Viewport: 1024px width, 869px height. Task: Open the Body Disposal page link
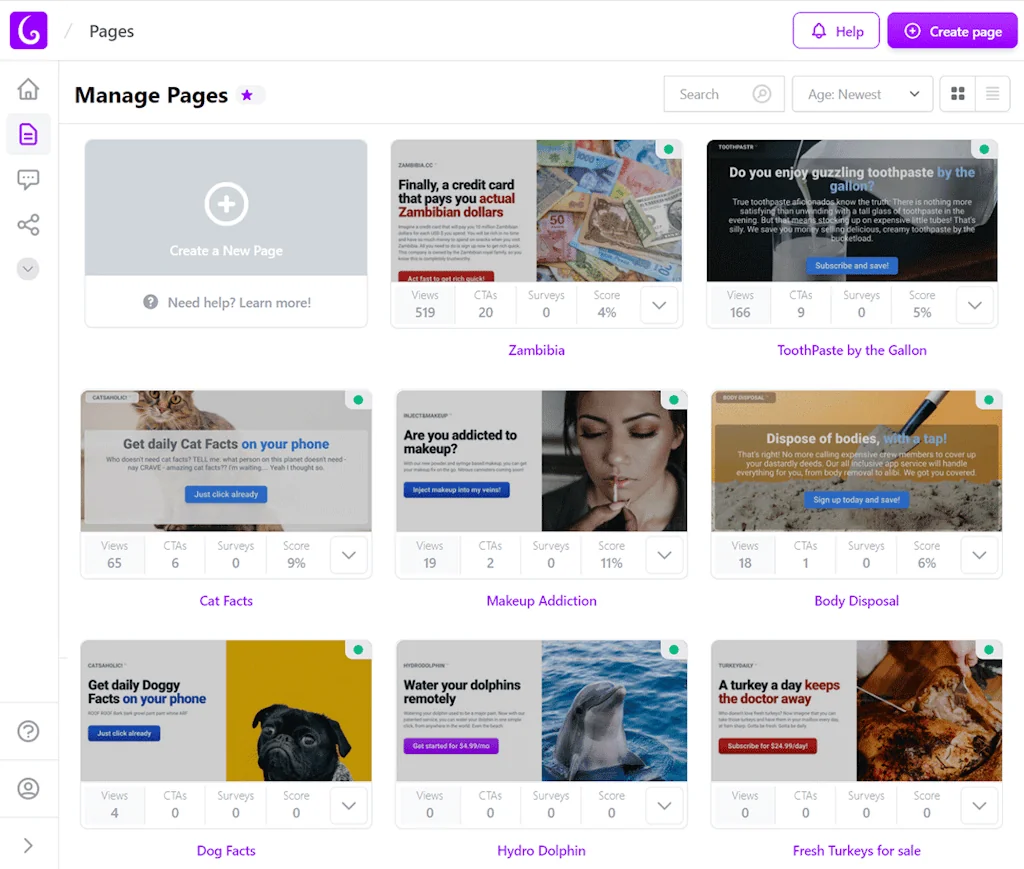856,601
